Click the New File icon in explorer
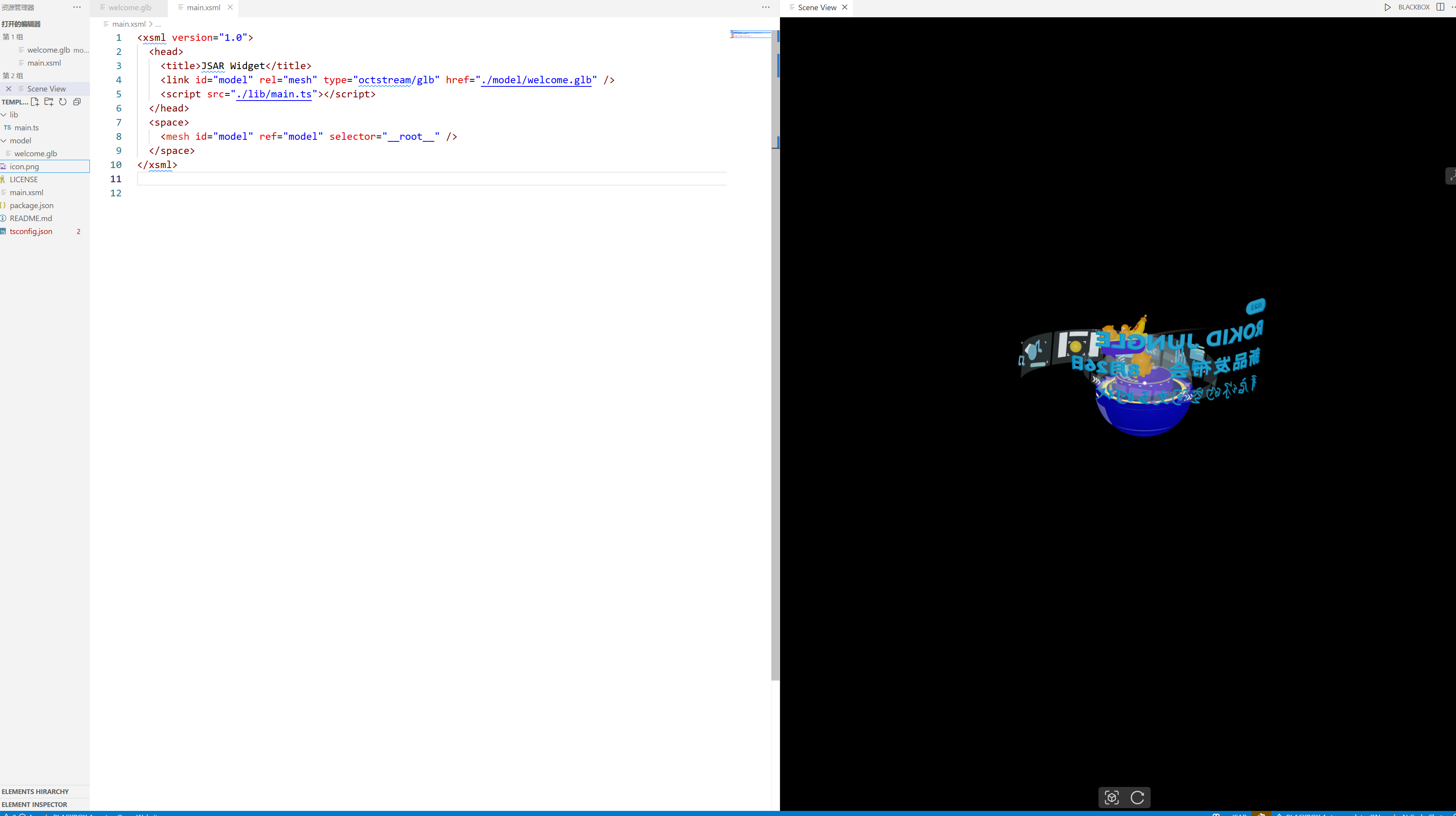The image size is (1456, 816). click(x=35, y=102)
